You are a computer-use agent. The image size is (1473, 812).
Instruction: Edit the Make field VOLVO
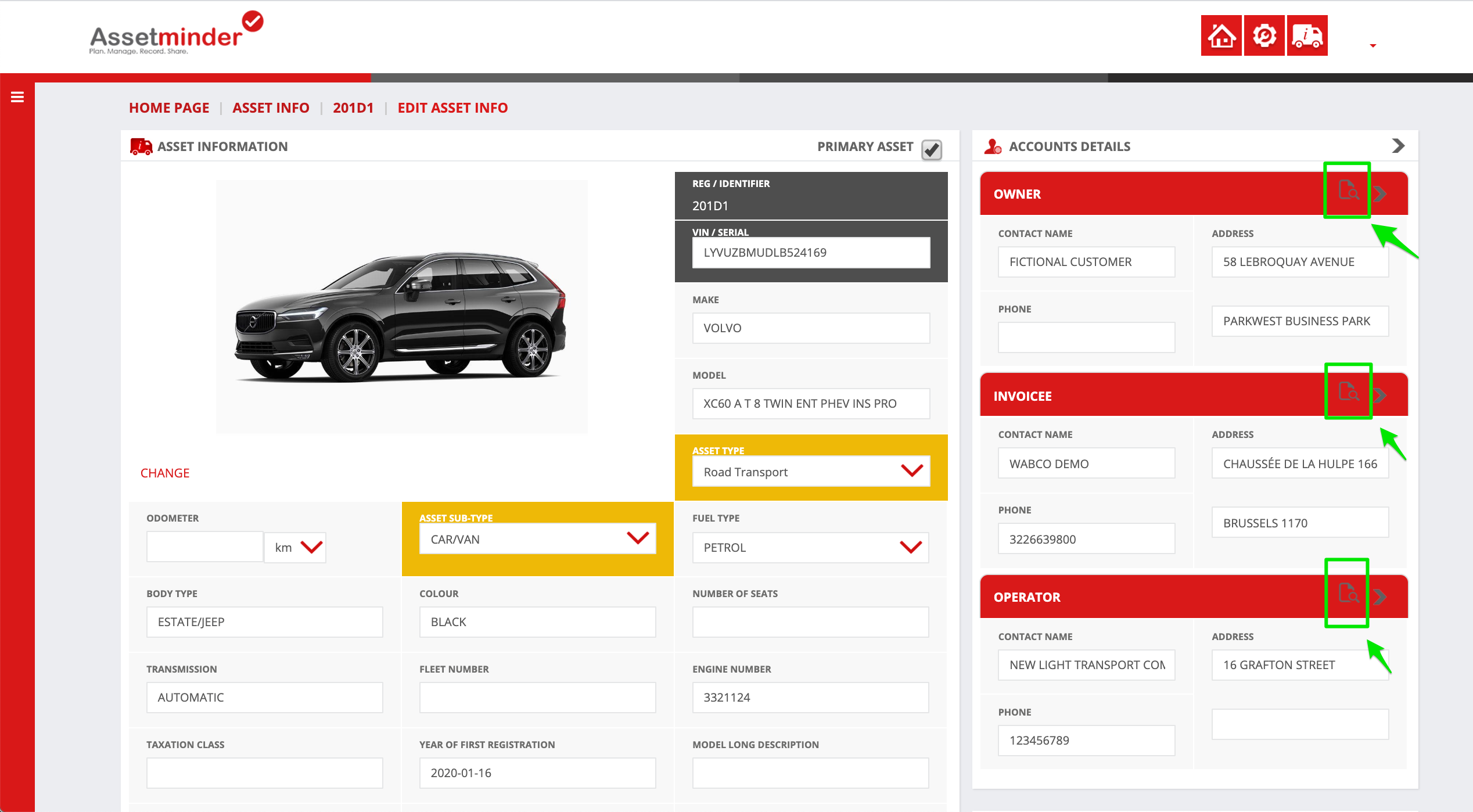click(811, 328)
